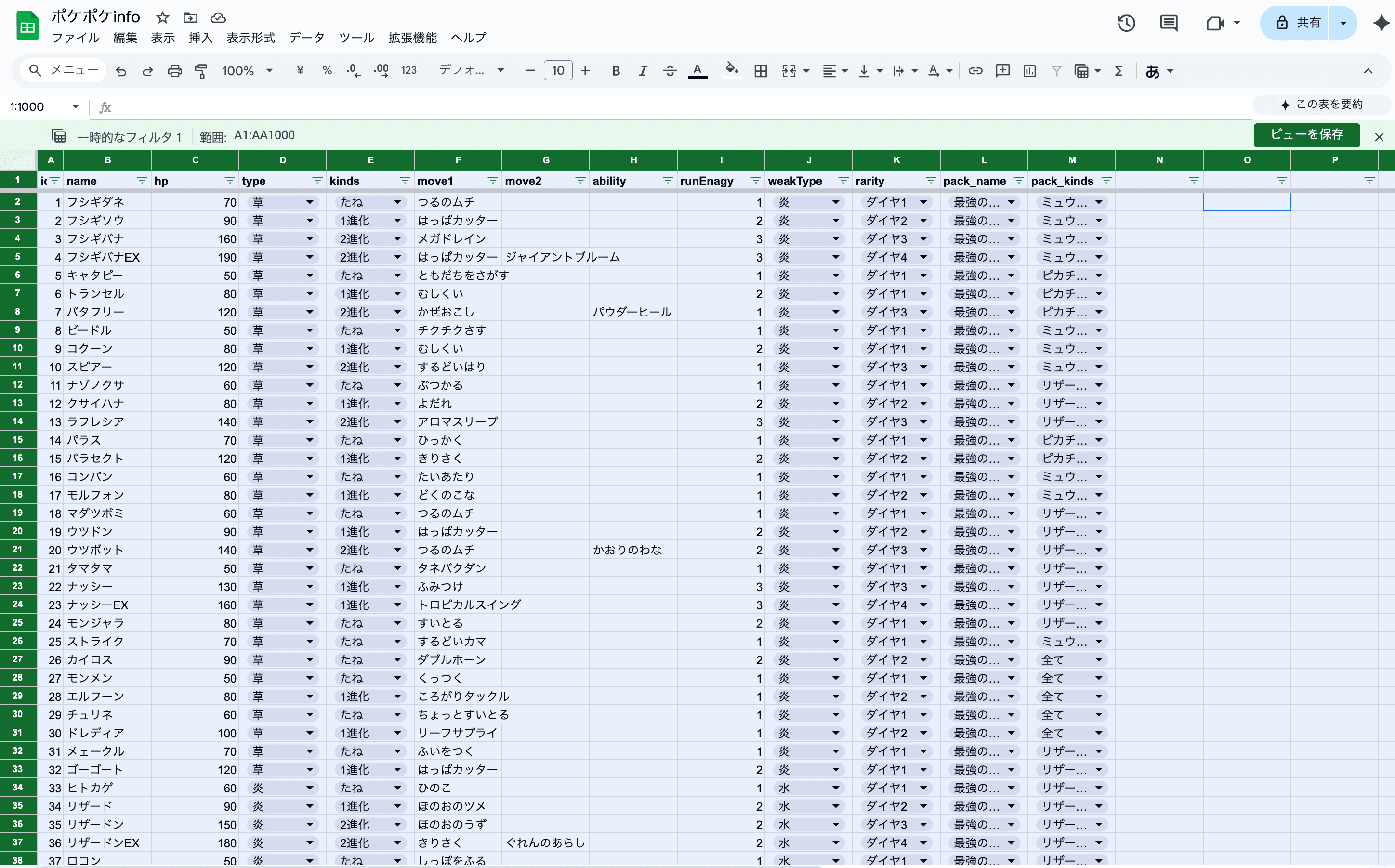Open the type column filter
This screenshot has width=1395, height=868.
pos(317,180)
